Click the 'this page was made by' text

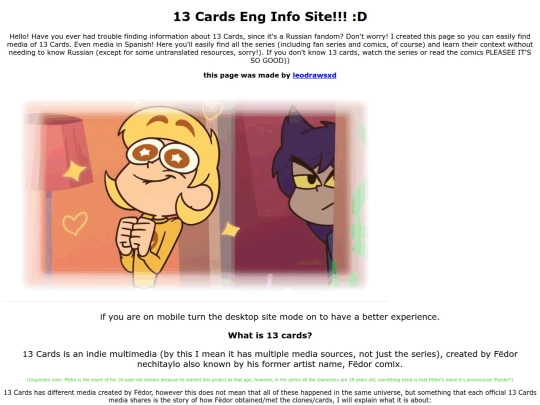coord(247,75)
